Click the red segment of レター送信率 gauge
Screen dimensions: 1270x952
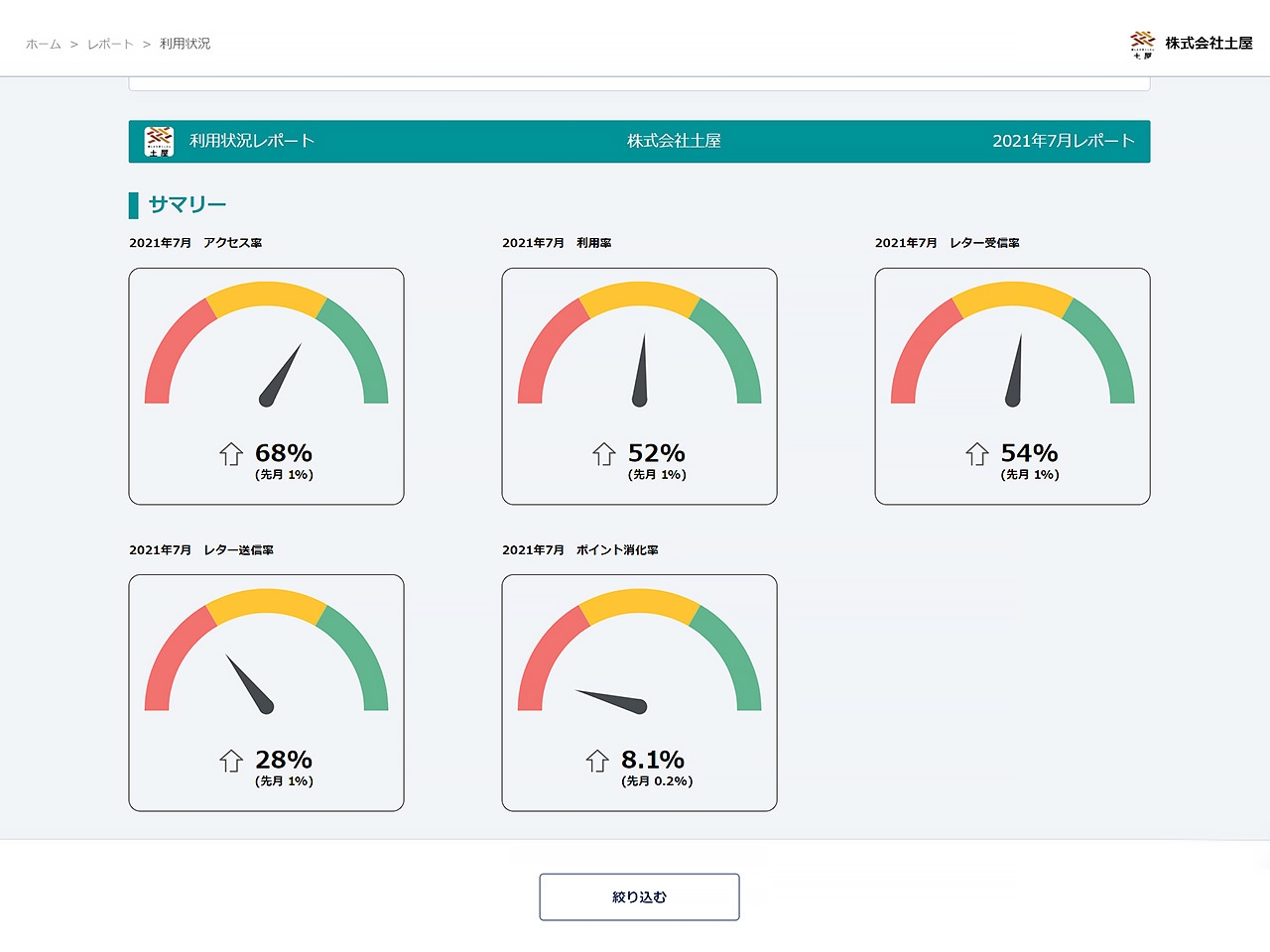169,654
